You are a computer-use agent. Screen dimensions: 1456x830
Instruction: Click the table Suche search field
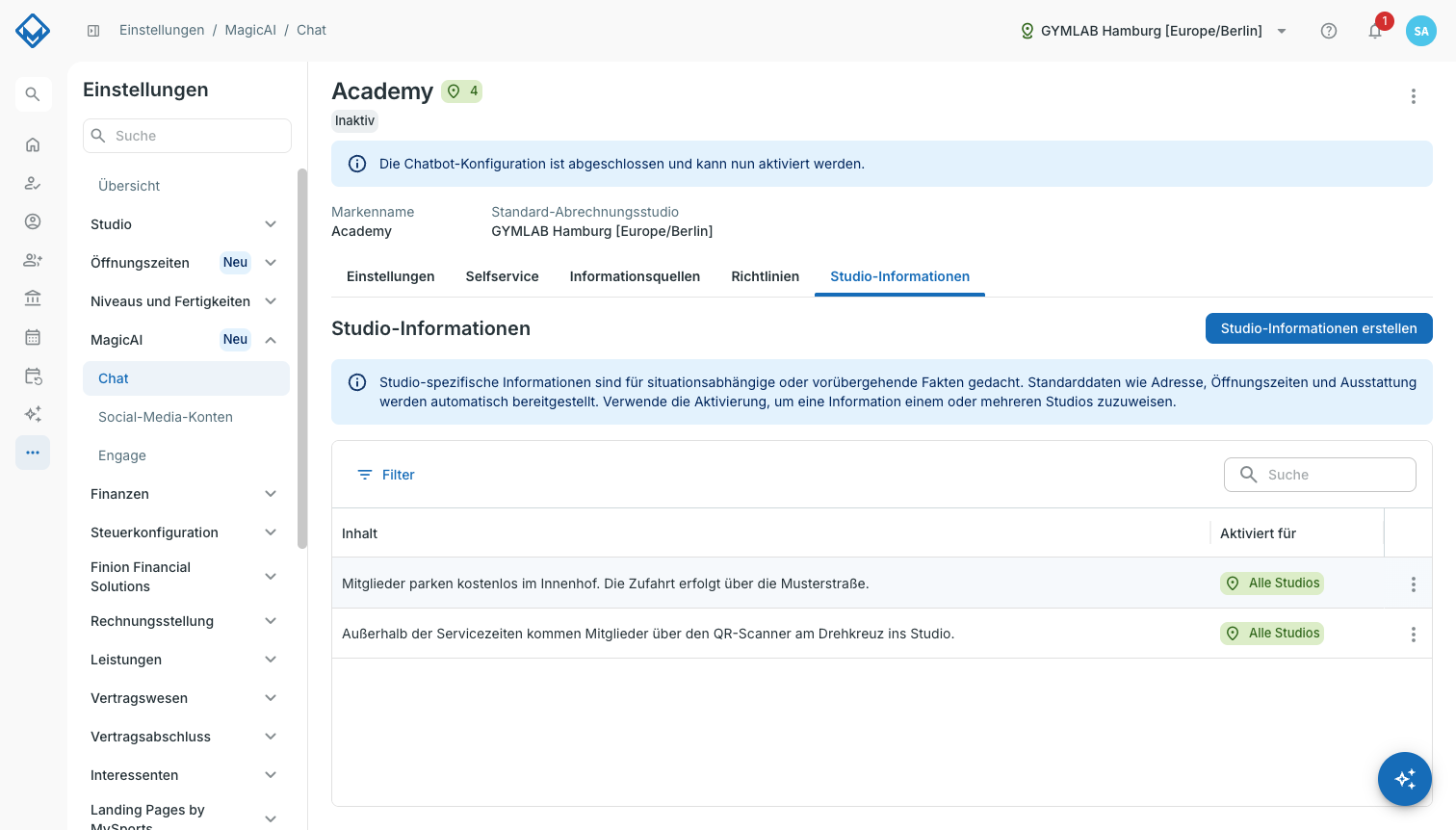point(1320,475)
